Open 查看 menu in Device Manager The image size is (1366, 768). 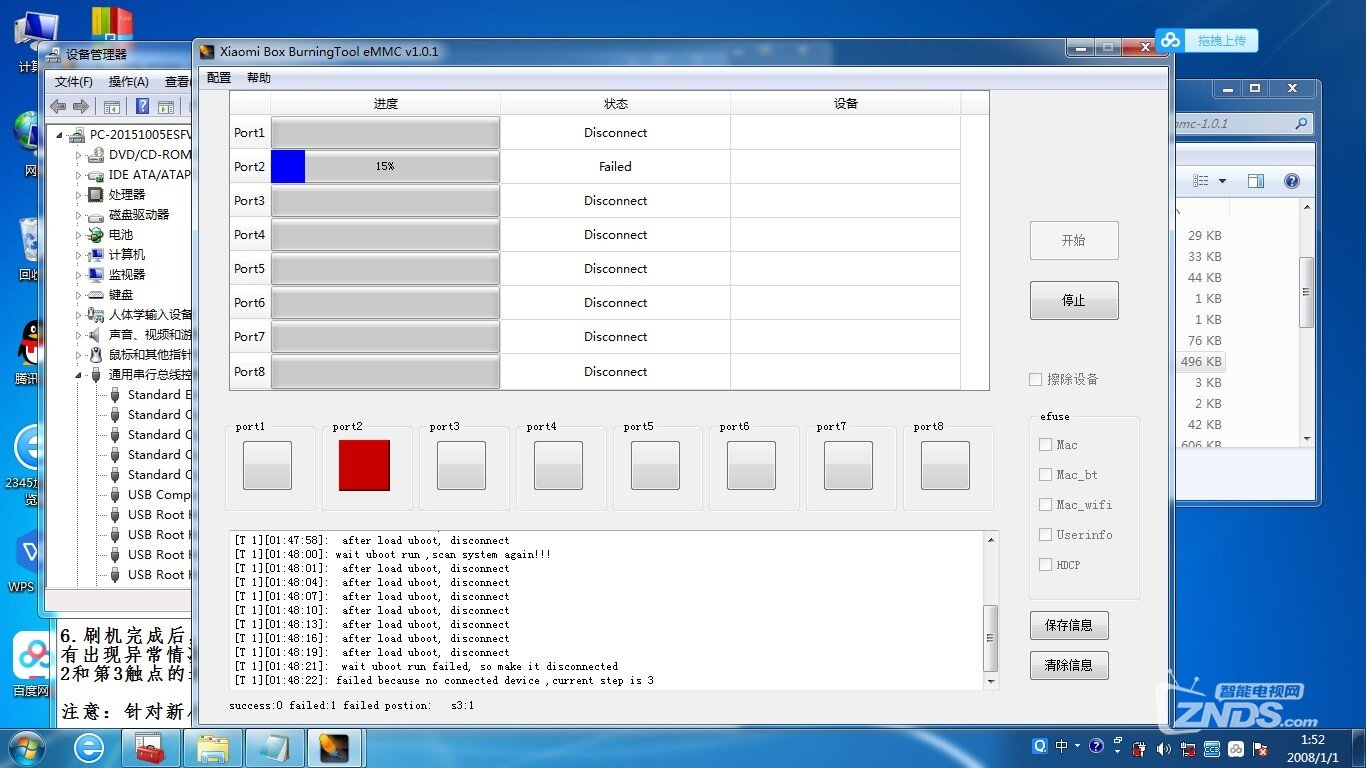177,82
